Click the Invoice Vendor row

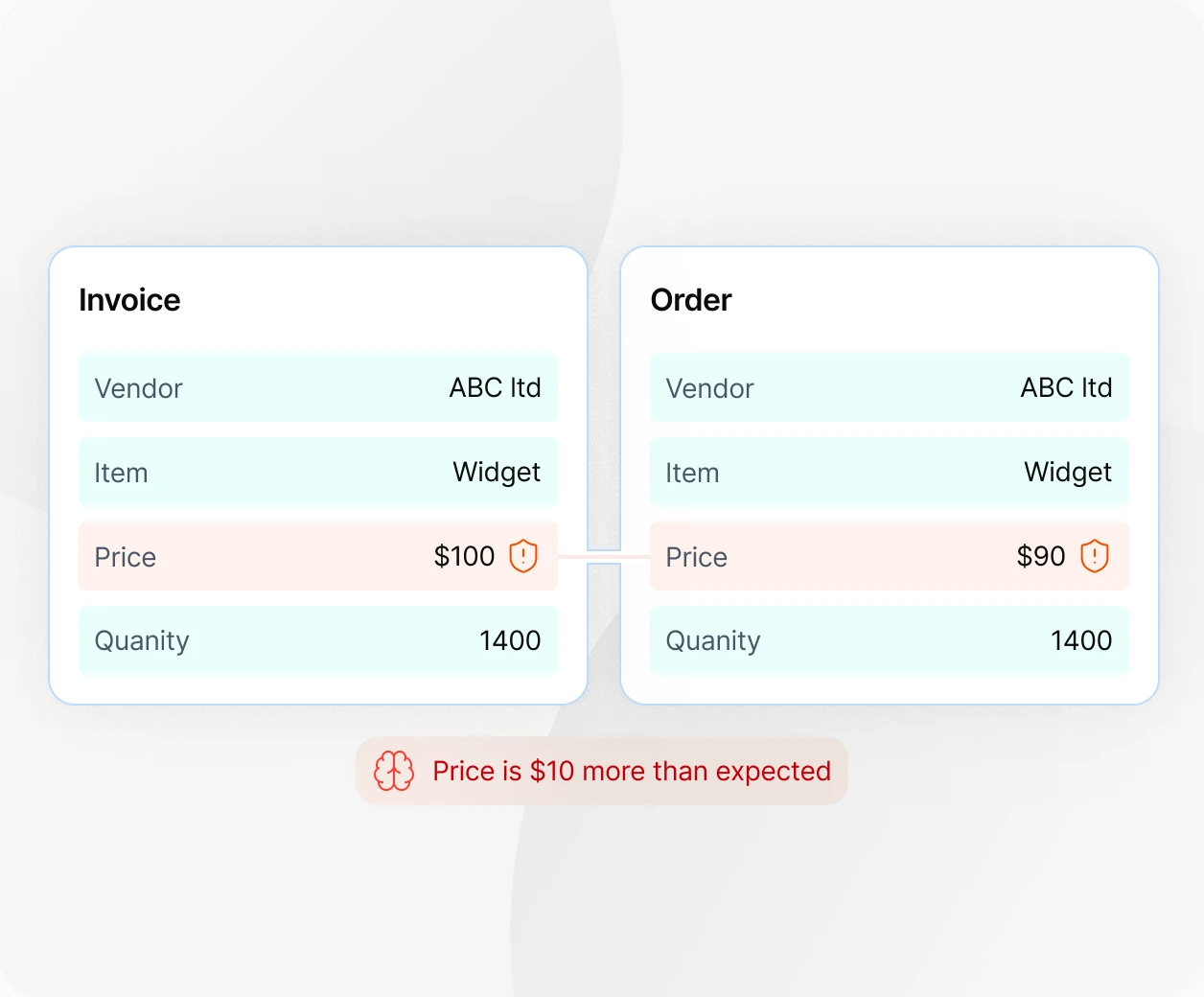tap(317, 388)
